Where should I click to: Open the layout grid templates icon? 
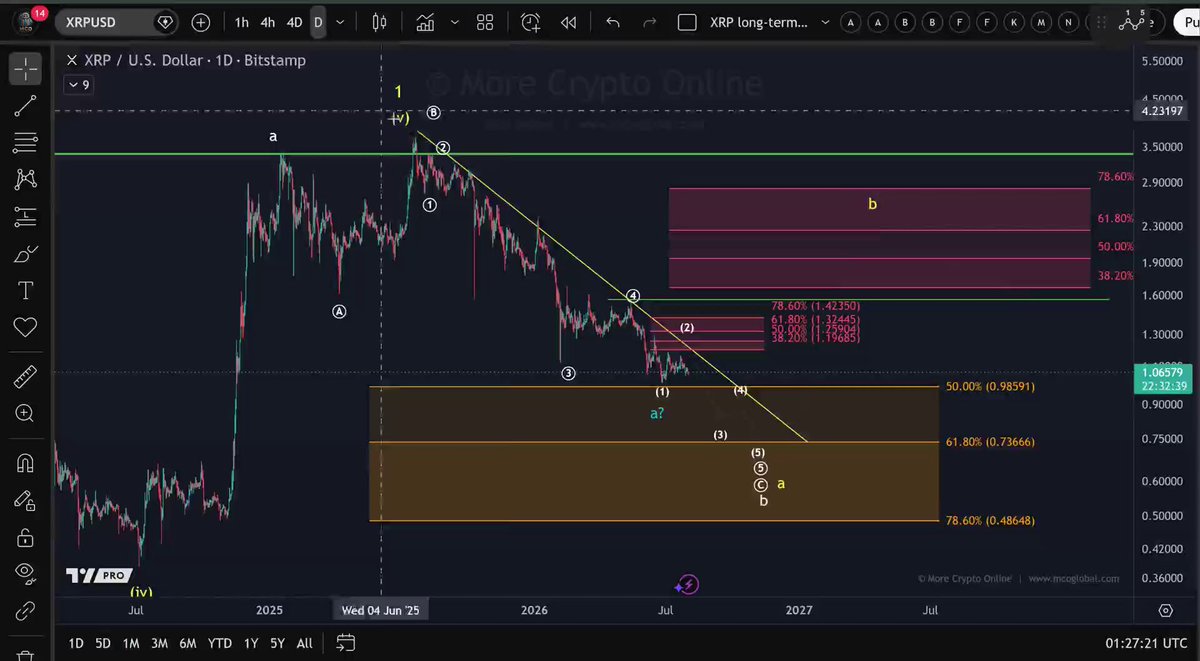click(485, 22)
